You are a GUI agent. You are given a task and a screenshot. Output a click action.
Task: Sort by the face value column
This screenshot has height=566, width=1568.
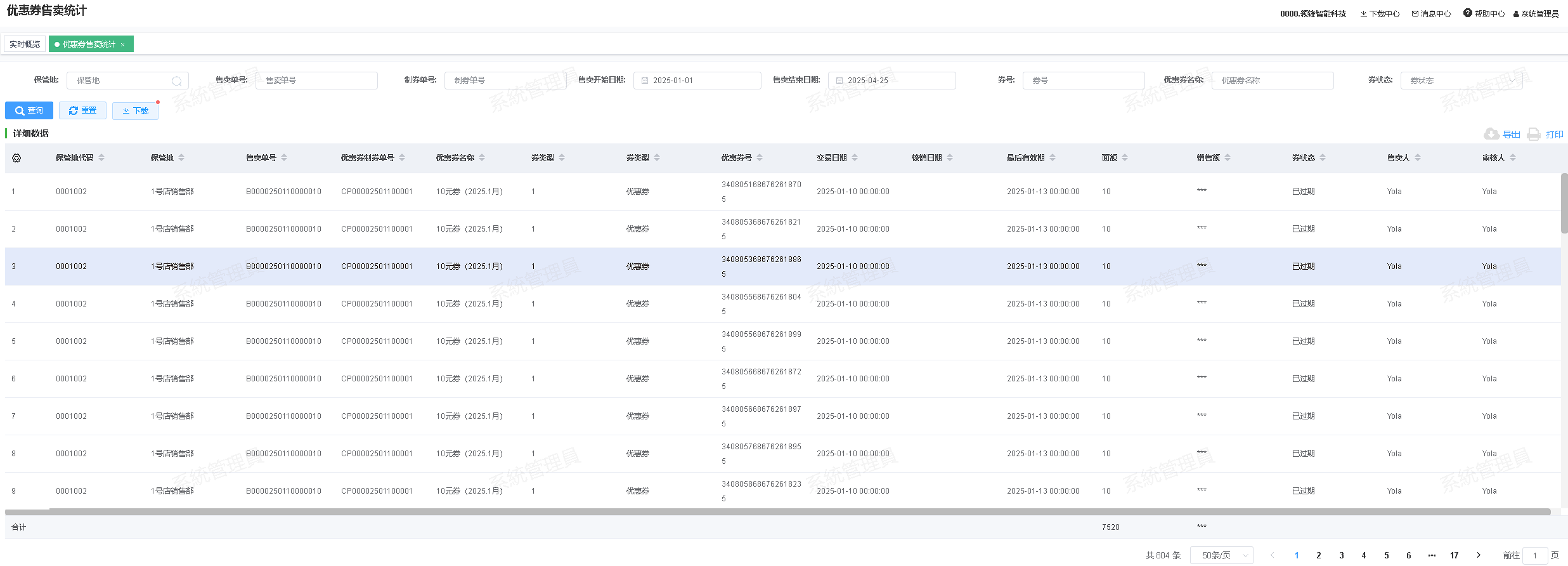(1125, 158)
